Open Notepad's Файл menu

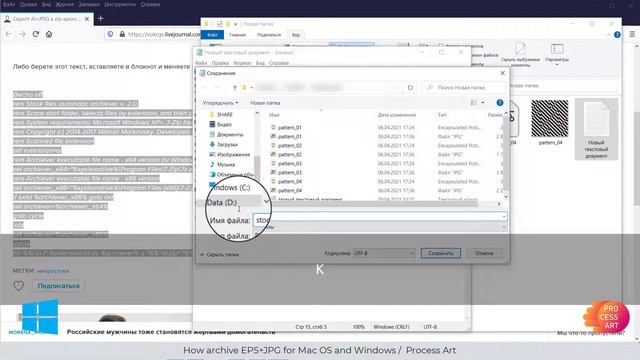[x=201, y=63]
